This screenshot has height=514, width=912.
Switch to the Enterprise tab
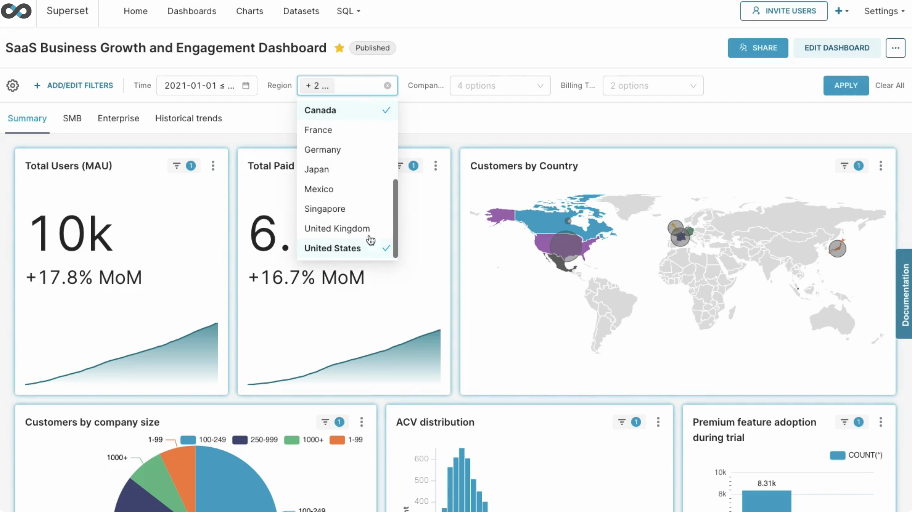[x=118, y=118]
